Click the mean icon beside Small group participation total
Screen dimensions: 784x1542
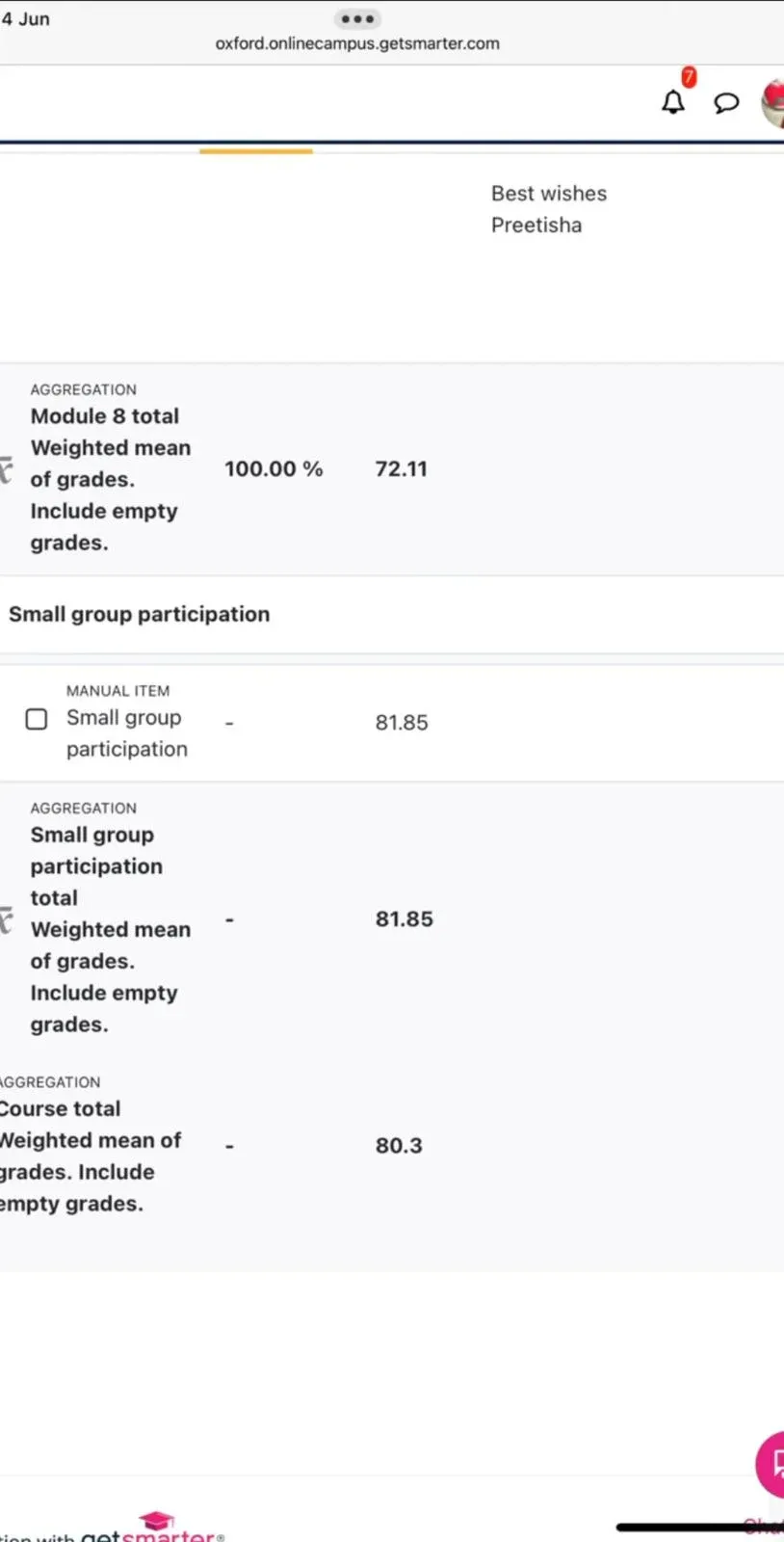tap(6, 919)
